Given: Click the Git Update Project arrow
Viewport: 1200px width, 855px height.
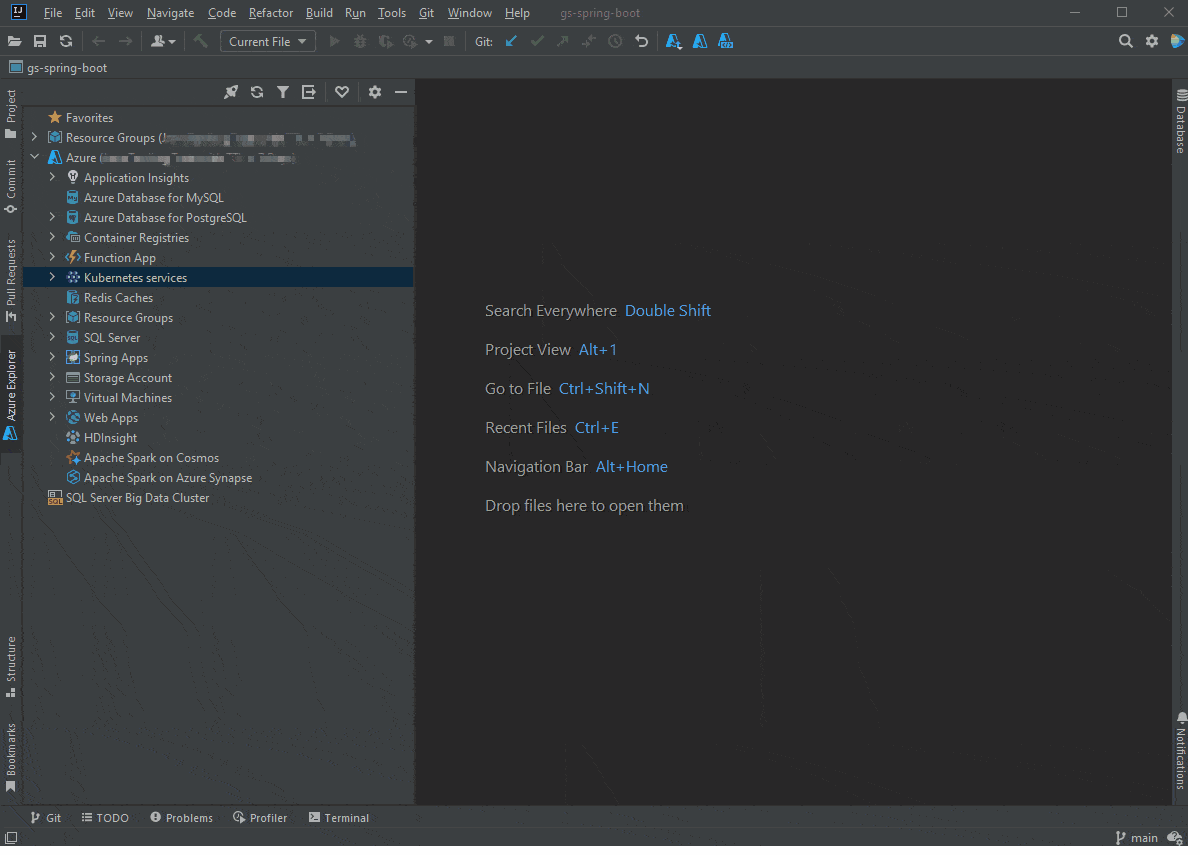Looking at the screenshot, I should [512, 41].
